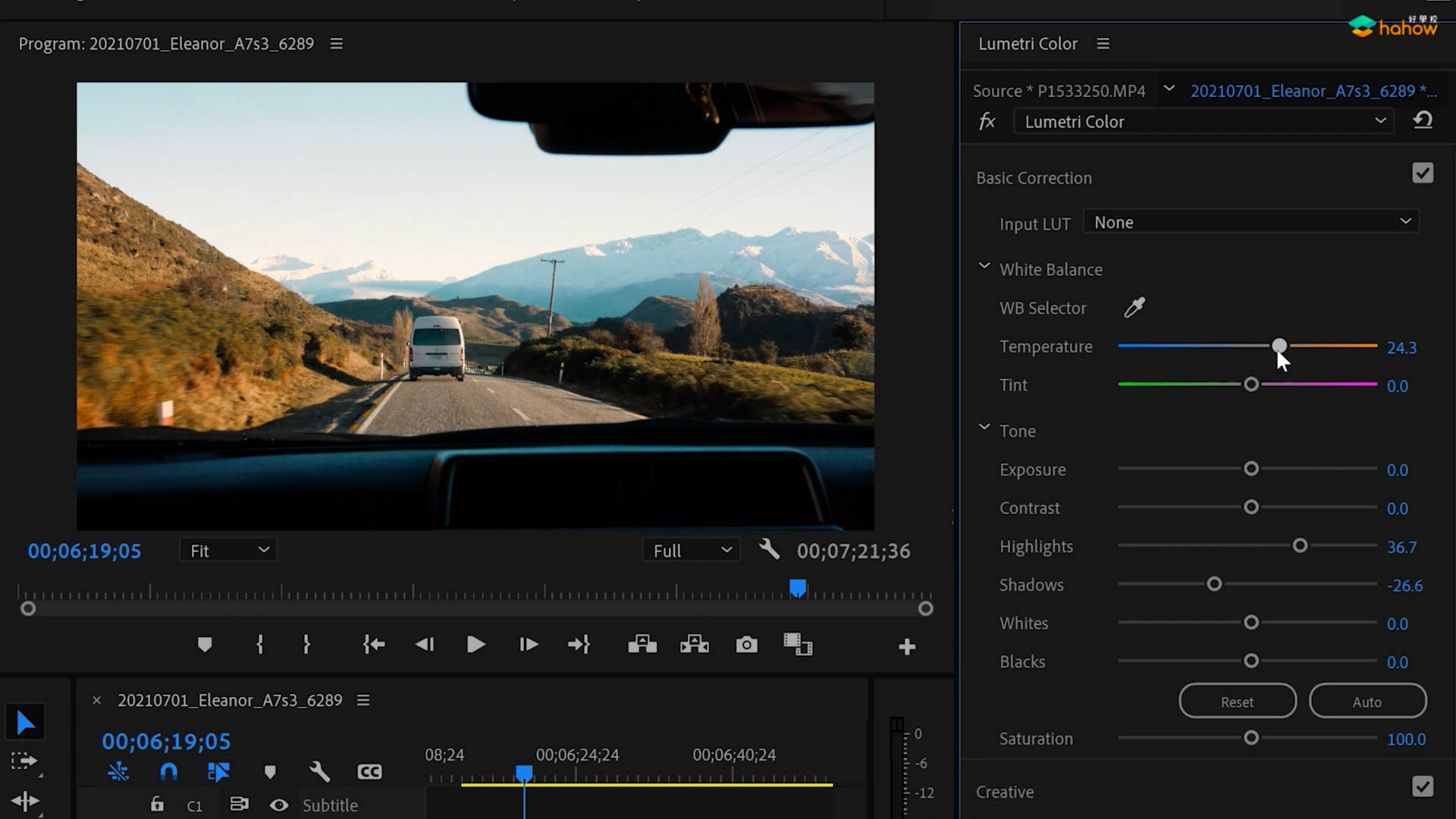Open Program monitor wrench settings
Image resolution: width=1456 pixels, height=819 pixels.
coord(769,550)
